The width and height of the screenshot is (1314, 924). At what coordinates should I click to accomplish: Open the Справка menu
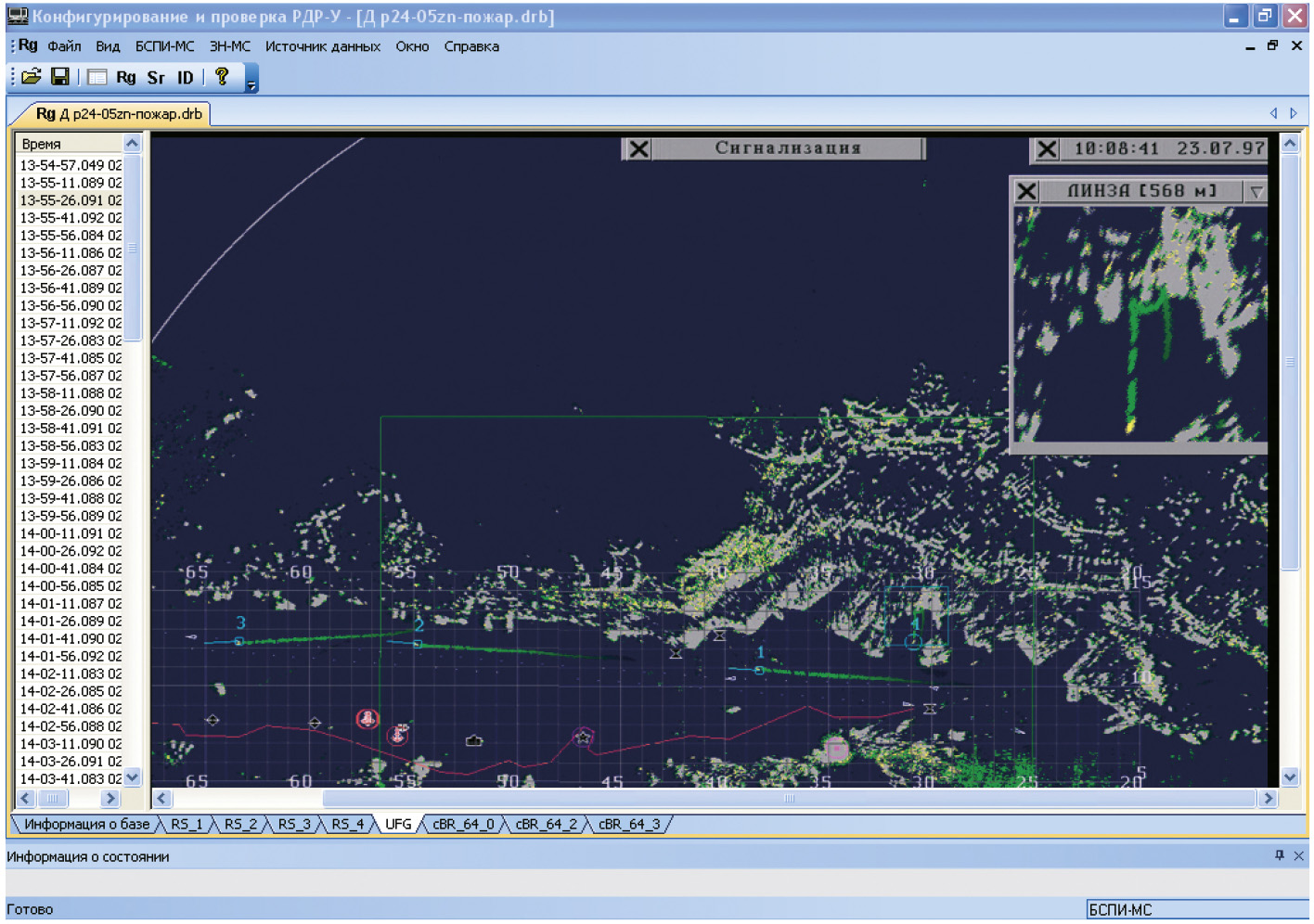click(x=471, y=46)
